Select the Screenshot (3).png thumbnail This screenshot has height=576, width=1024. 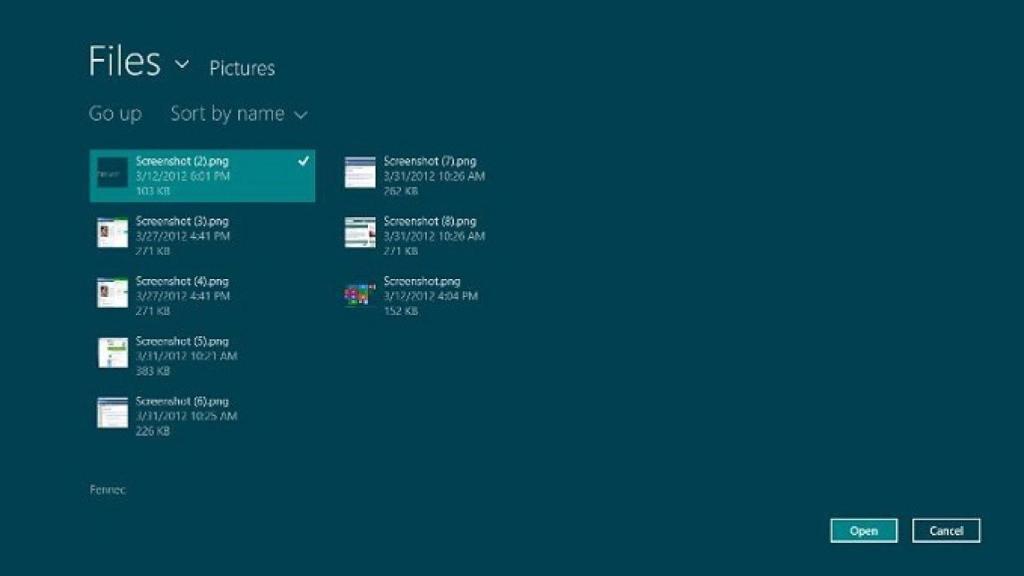(112, 233)
